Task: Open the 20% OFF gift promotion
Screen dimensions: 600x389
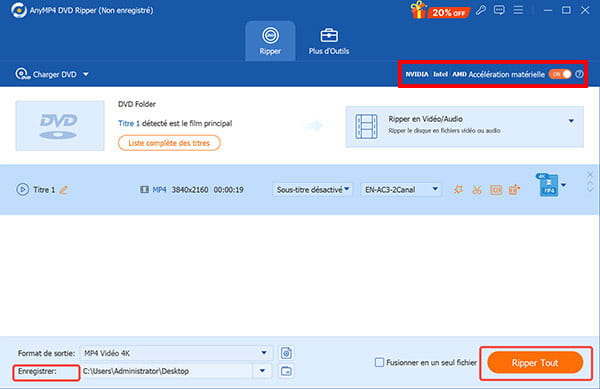Action: [439, 10]
